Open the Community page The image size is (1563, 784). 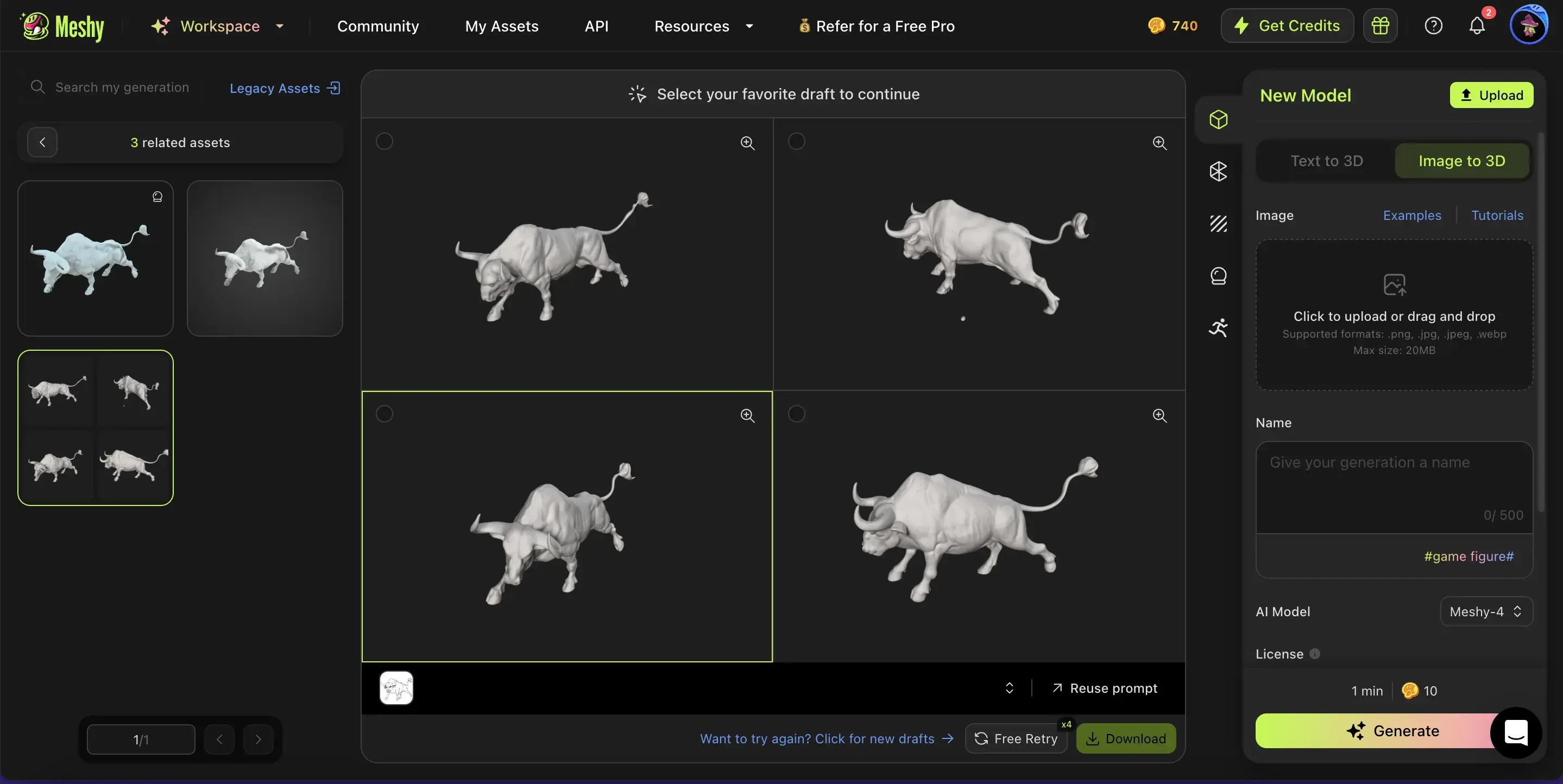(x=378, y=26)
